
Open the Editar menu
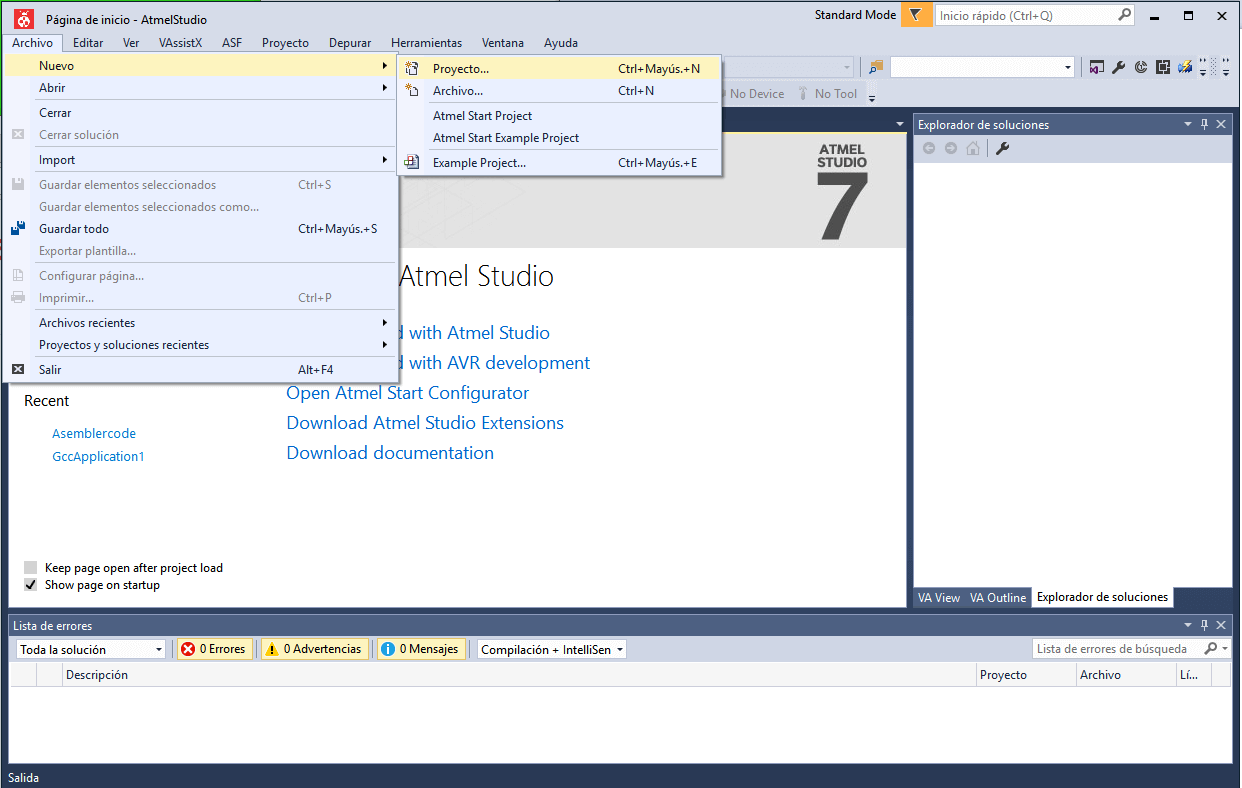88,43
